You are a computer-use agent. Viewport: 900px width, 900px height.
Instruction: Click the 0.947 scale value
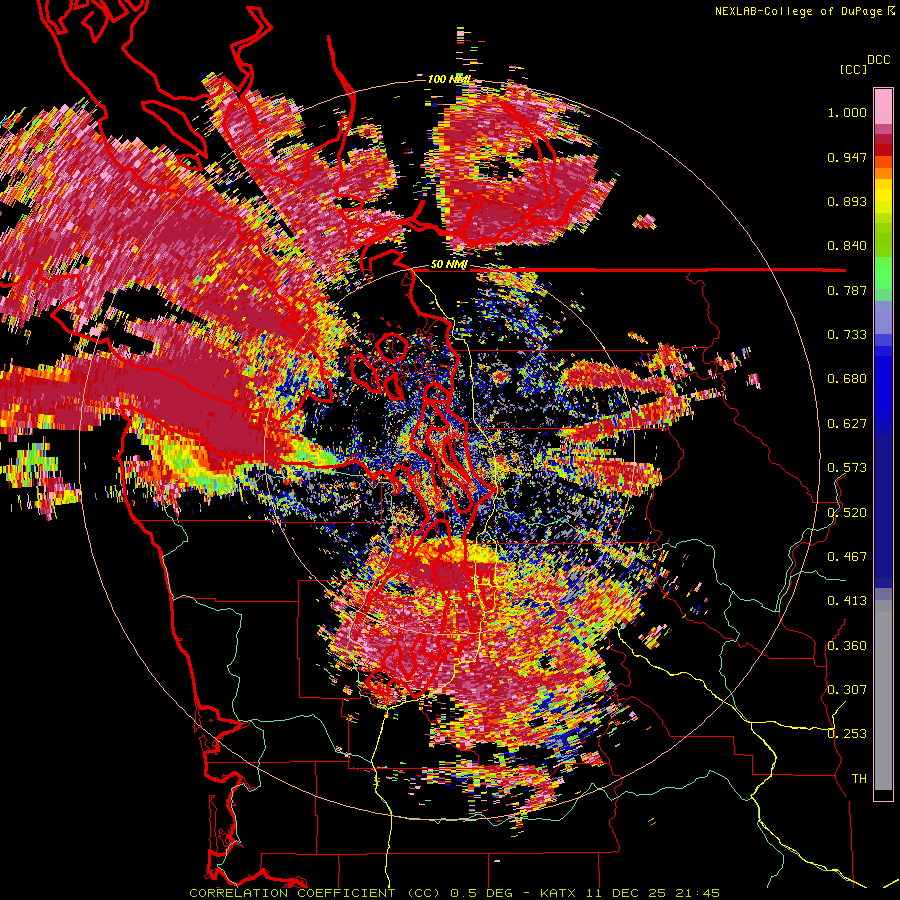tap(847, 157)
